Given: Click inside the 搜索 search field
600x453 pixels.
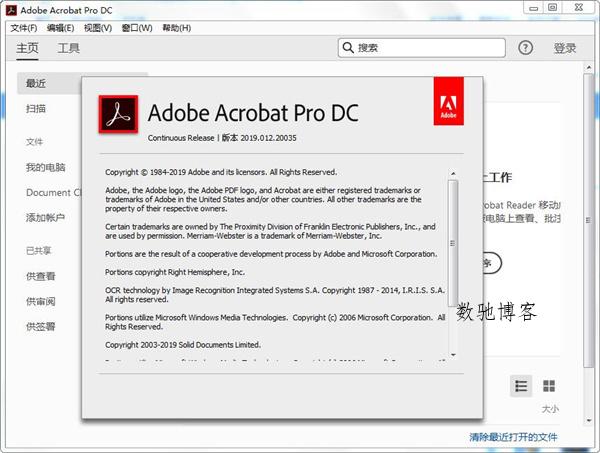Looking at the screenshot, I should click(x=422, y=48).
